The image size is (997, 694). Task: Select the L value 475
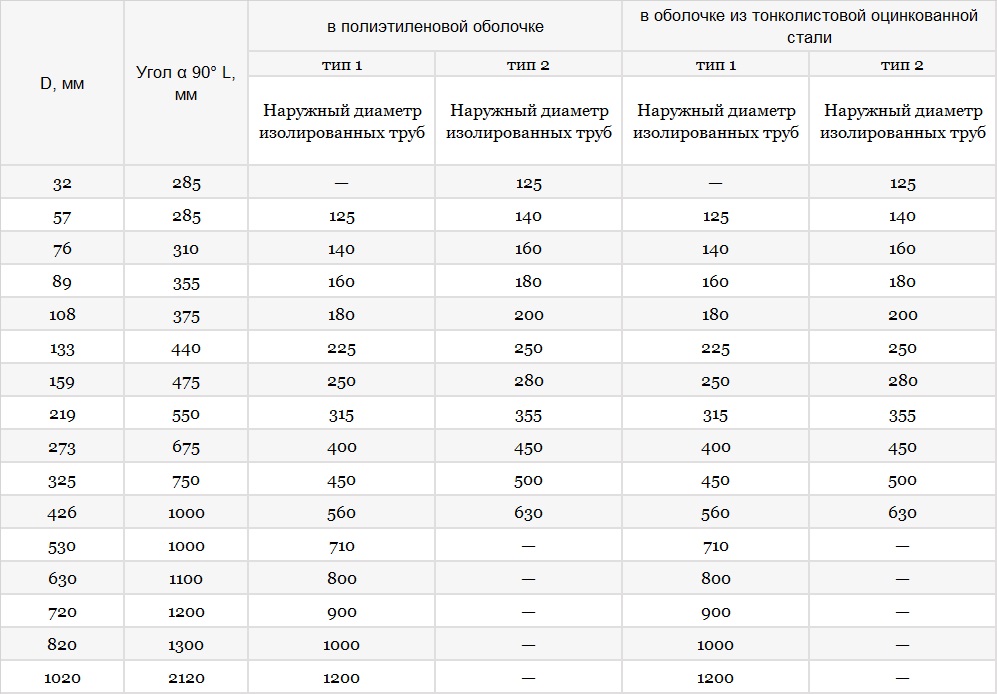(x=186, y=382)
